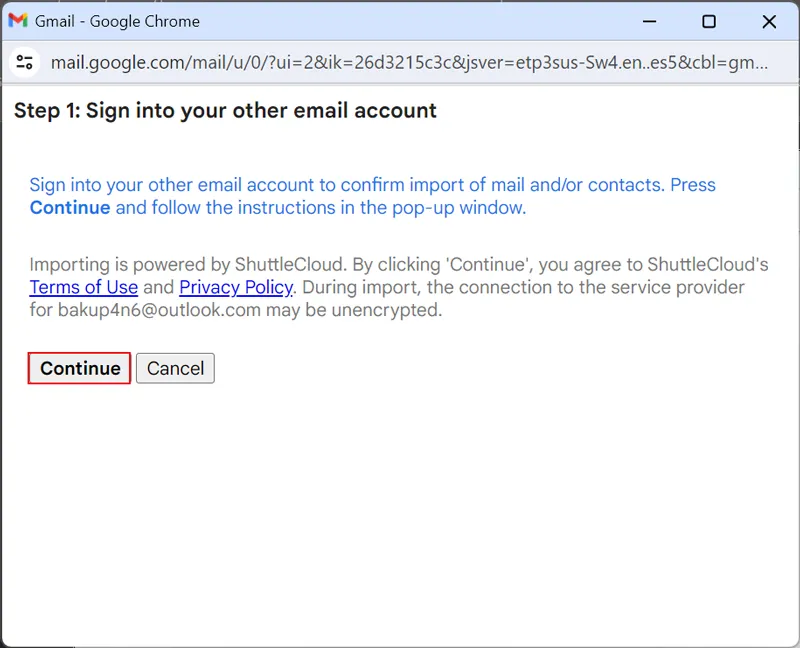Minimize the Gmail popup window

649,21
